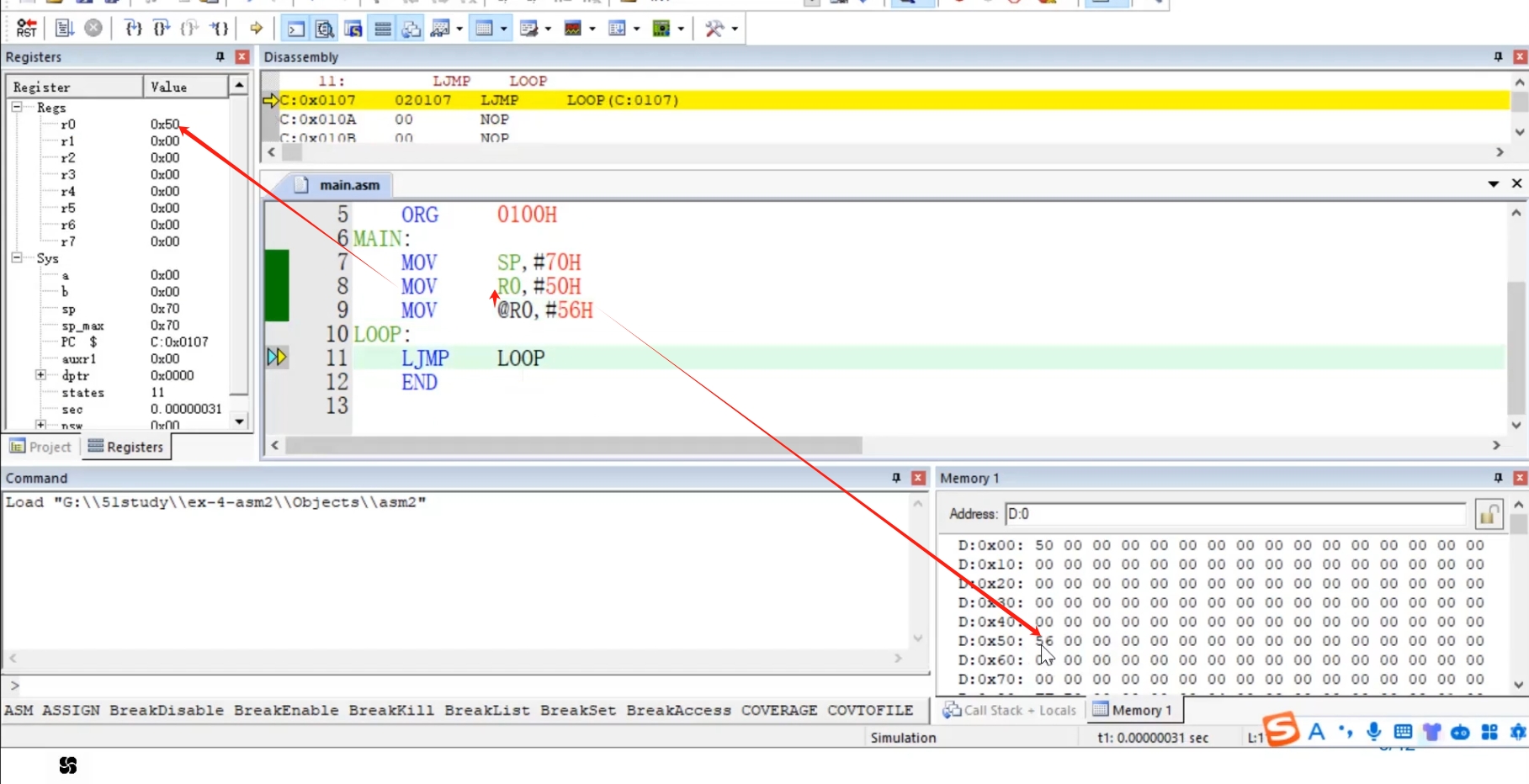Click the editor horizontal scrollbar thumb
Screen dimensions: 1529x784
point(573,445)
